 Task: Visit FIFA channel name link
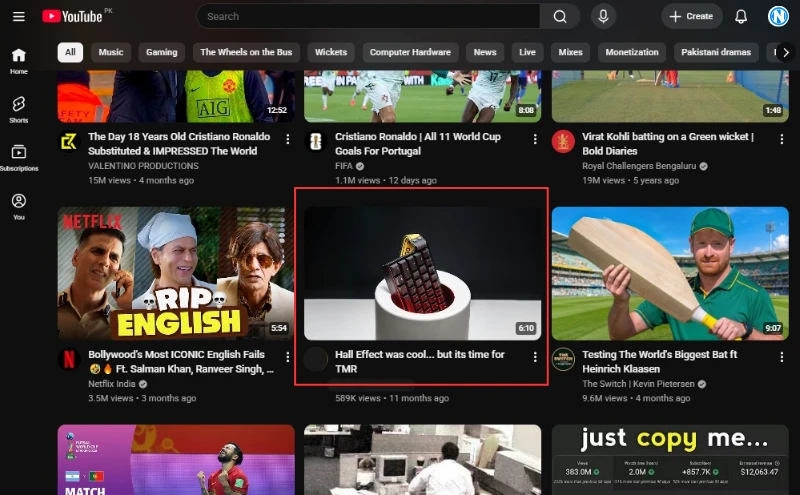tap(344, 166)
